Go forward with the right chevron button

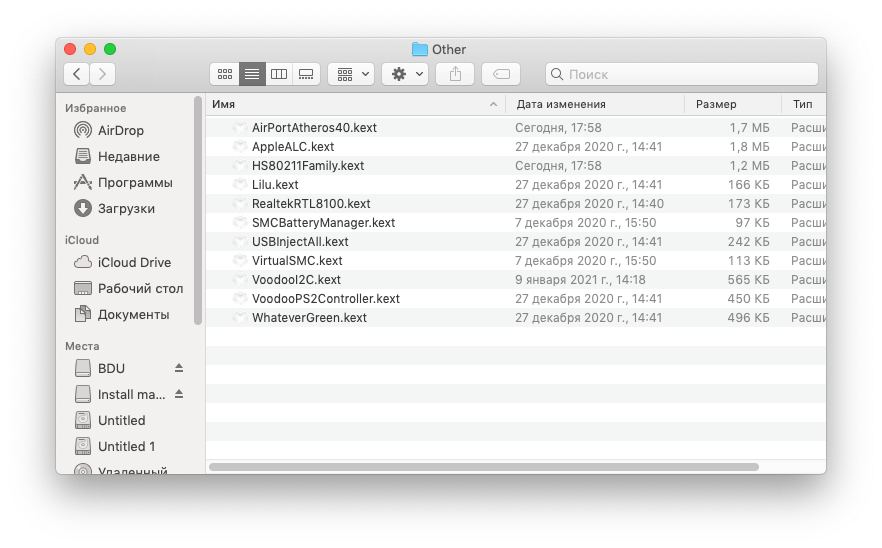102,74
